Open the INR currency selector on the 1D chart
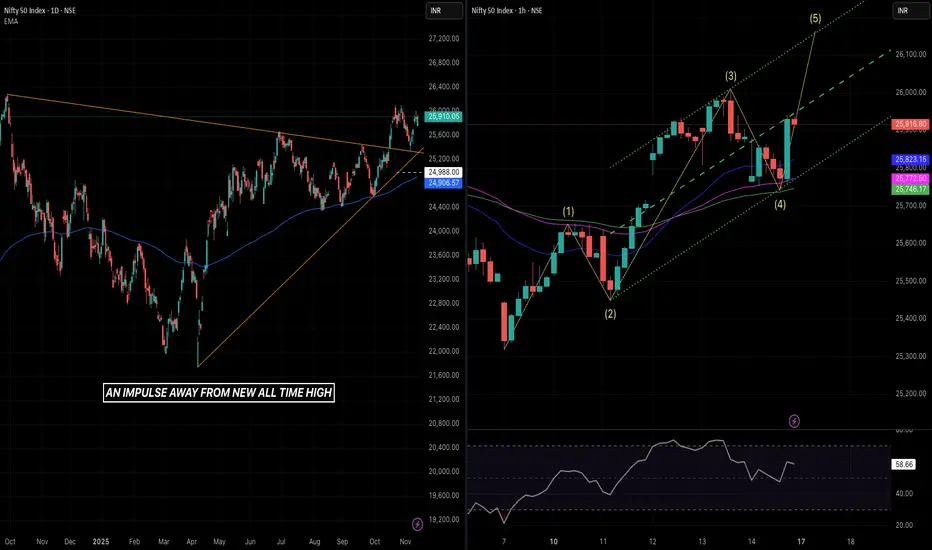This screenshot has width=932, height=550. coord(444,11)
